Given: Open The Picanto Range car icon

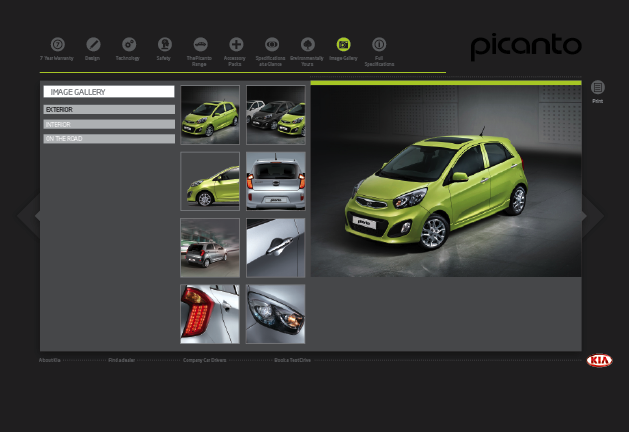Looking at the screenshot, I should coord(200,44).
